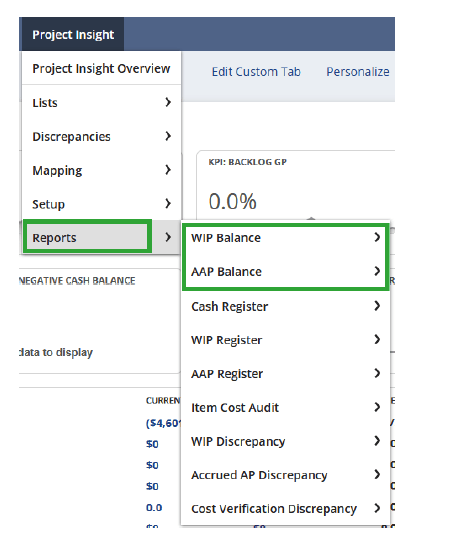Select Project Insight Overview menu item
471x535 pixels.
101,69
